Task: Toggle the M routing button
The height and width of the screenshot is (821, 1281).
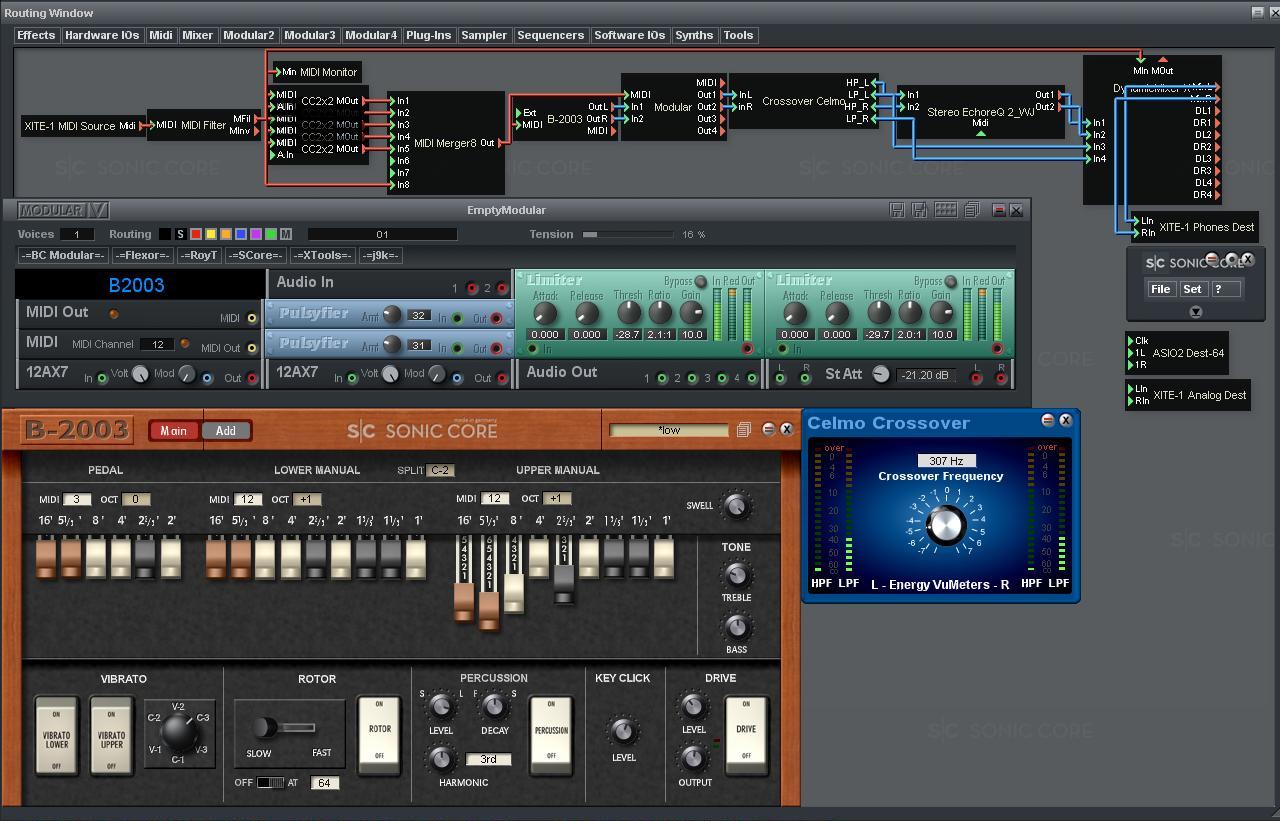Action: click(x=286, y=234)
